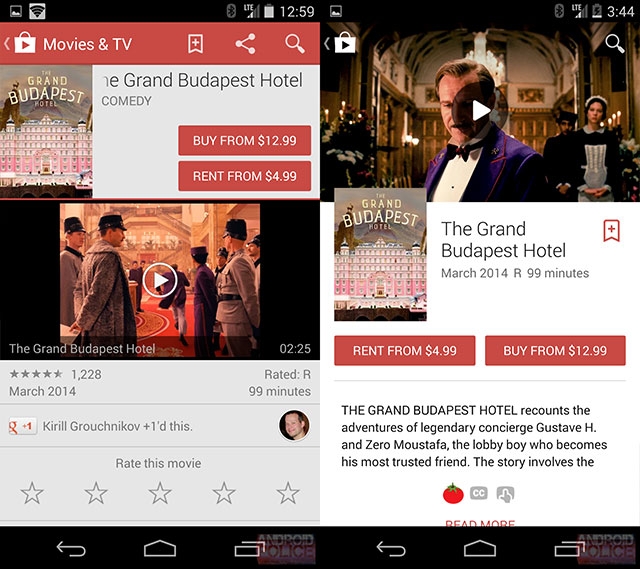Image resolution: width=640 pixels, height=569 pixels.
Task: Tap the white search icon over the right trailer
Action: click(x=614, y=43)
